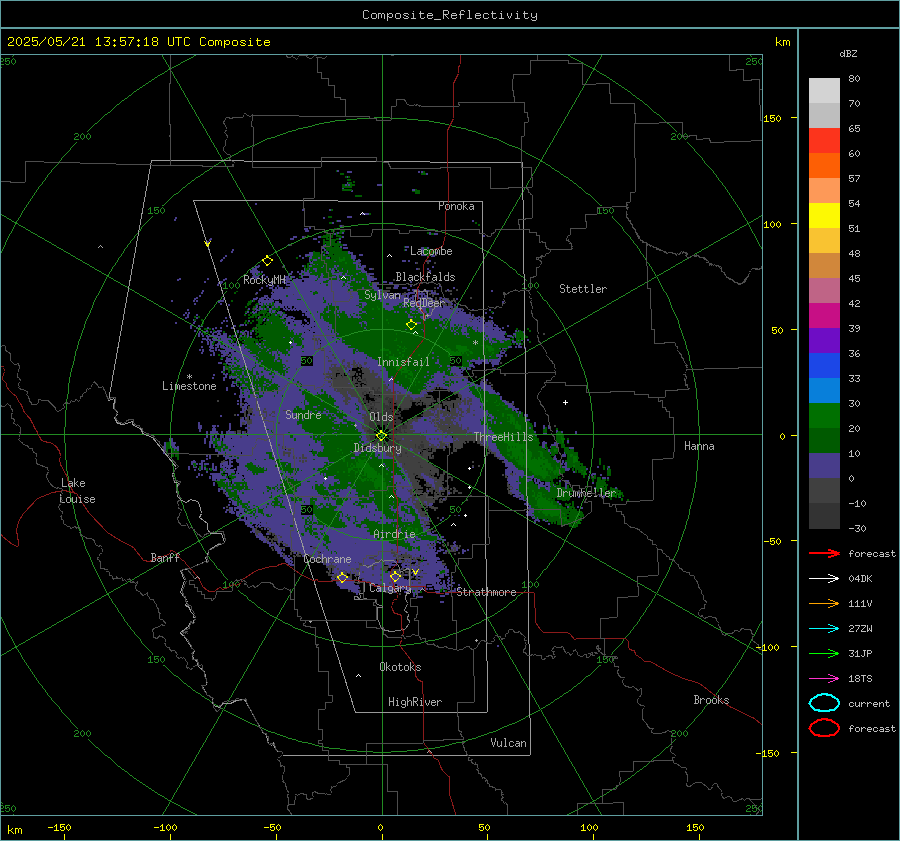Click the Lake Louise label
This screenshot has height=841, width=900.
pyautogui.click(x=77, y=491)
